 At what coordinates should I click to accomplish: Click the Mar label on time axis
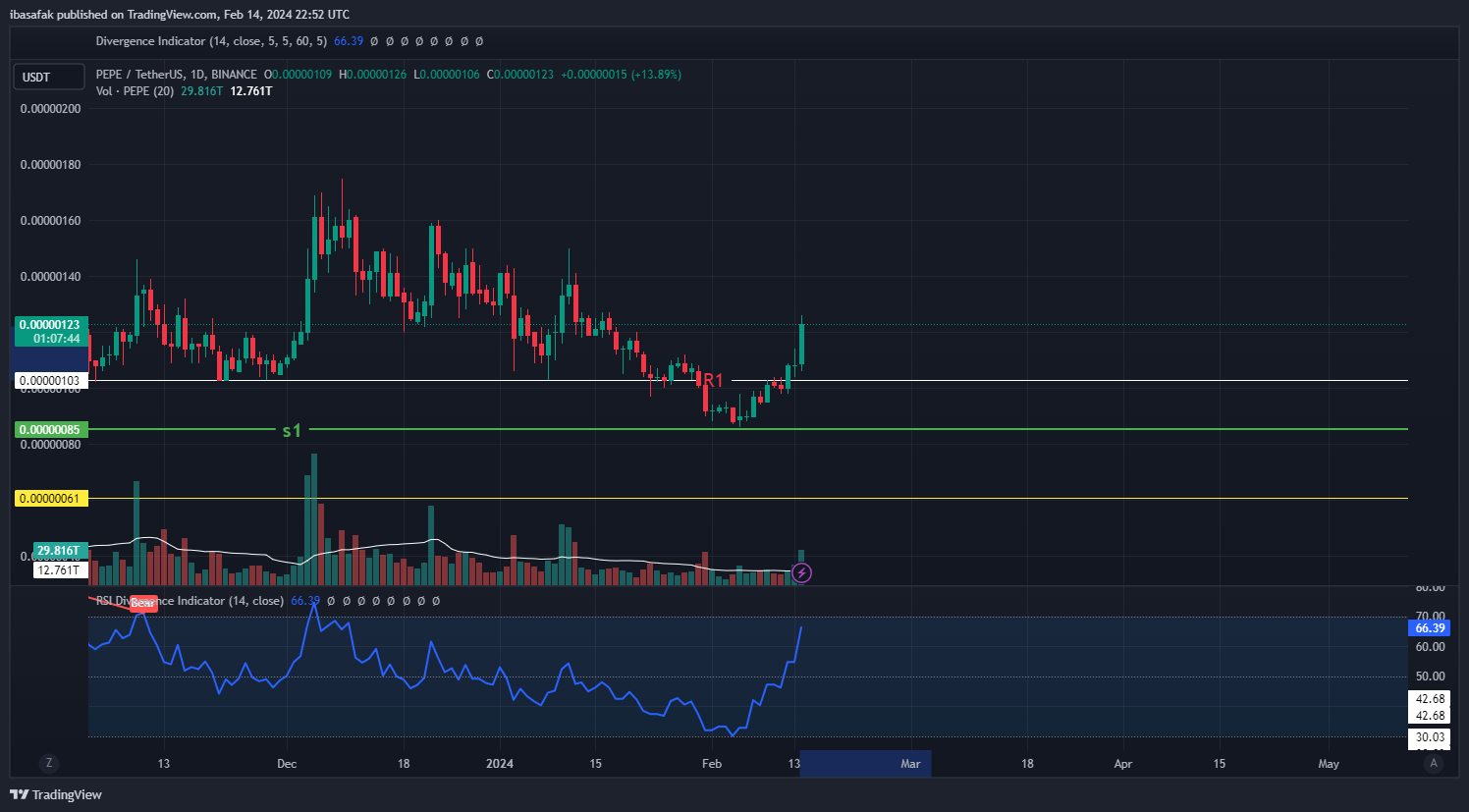(910, 763)
